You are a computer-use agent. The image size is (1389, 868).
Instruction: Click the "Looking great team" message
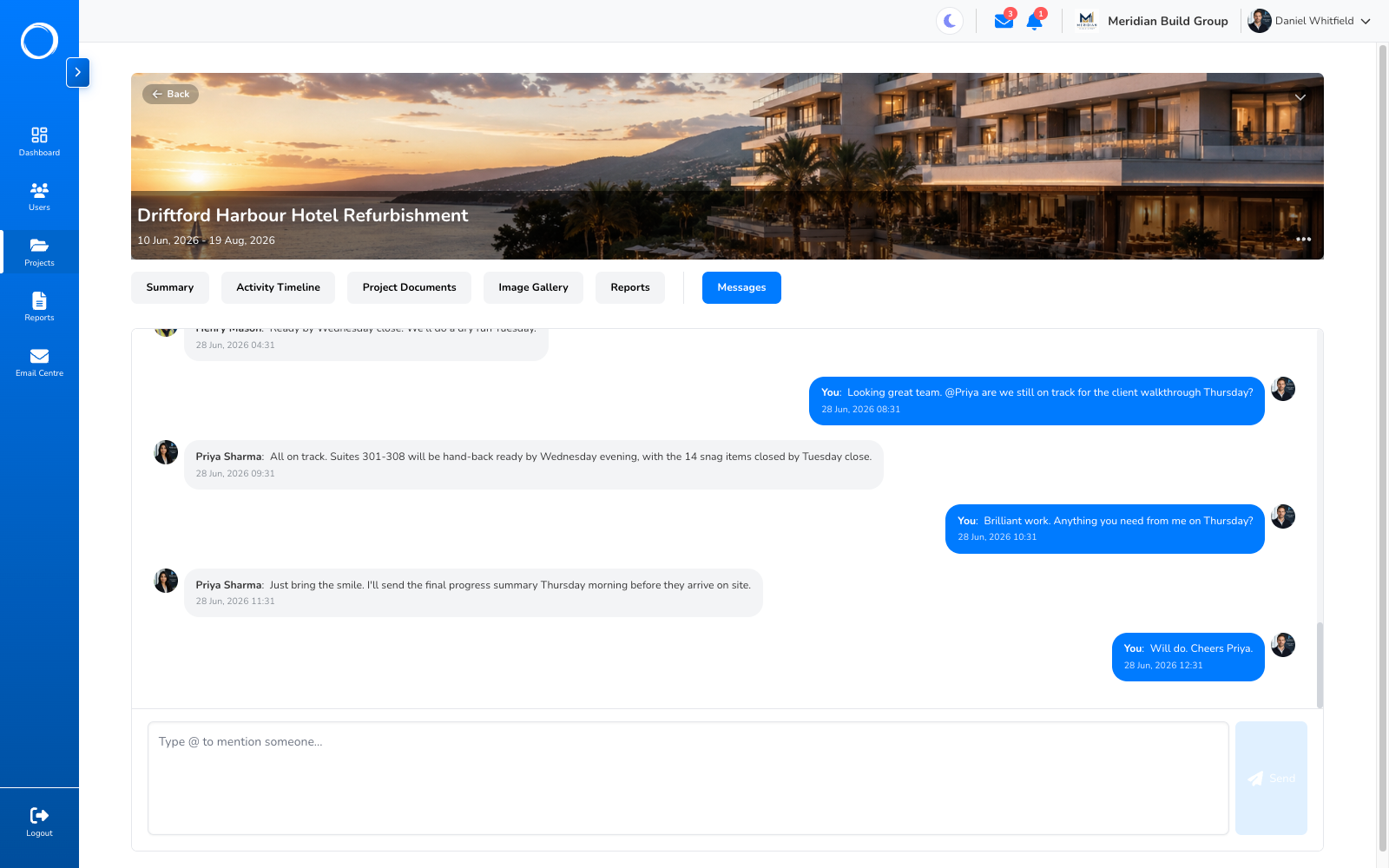(1037, 401)
